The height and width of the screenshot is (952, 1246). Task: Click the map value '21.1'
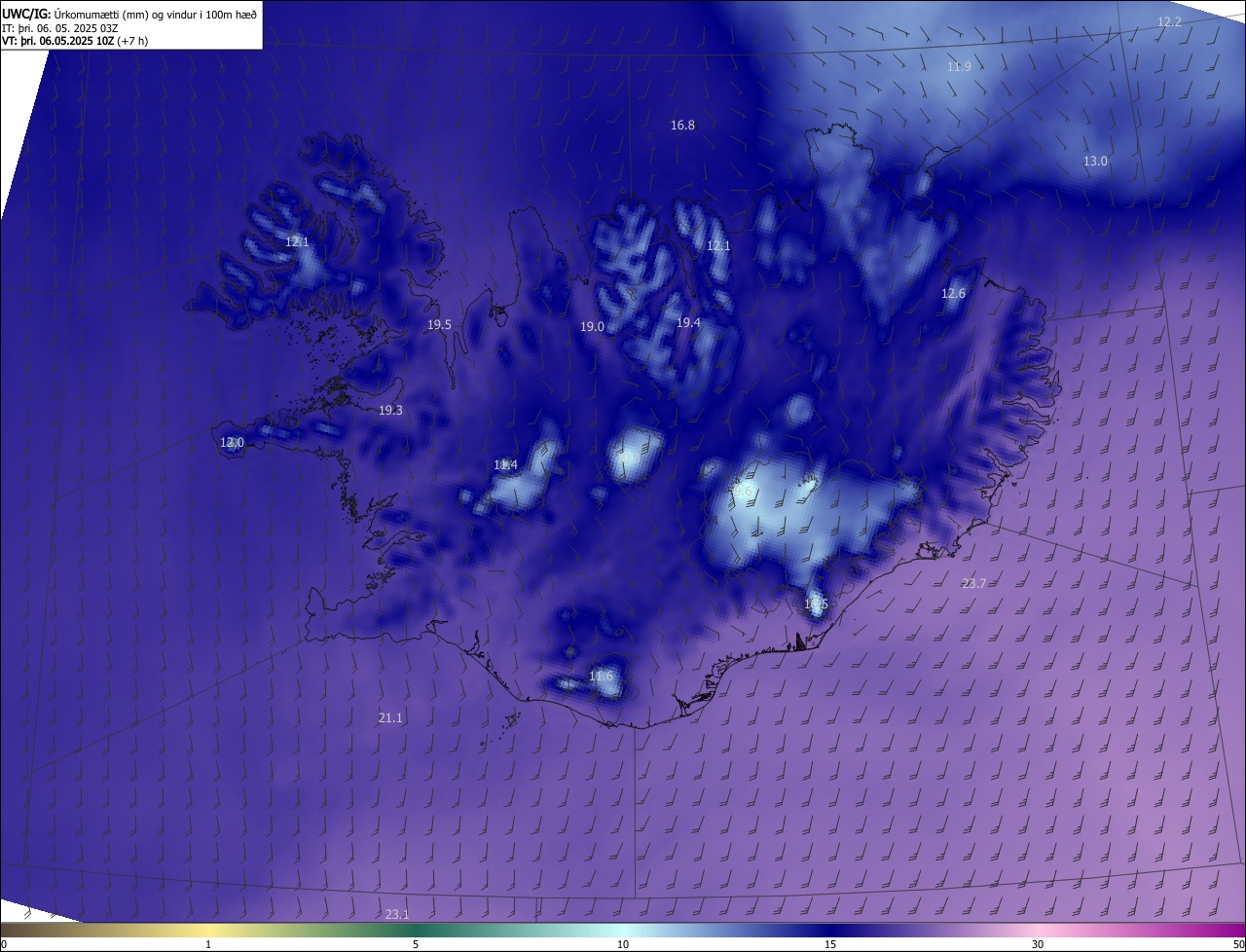coord(390,717)
